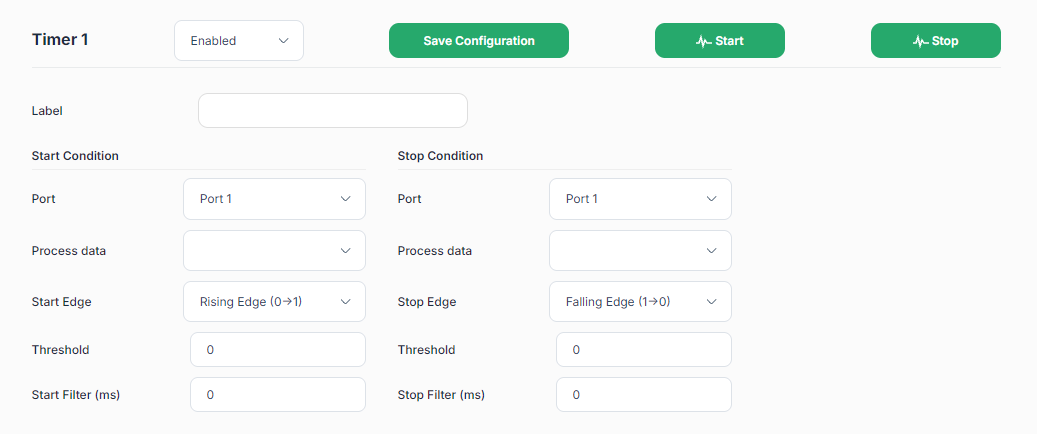This screenshot has height=434, width=1037.
Task: Expand Stop Condition Port dropdown
Action: [640, 198]
